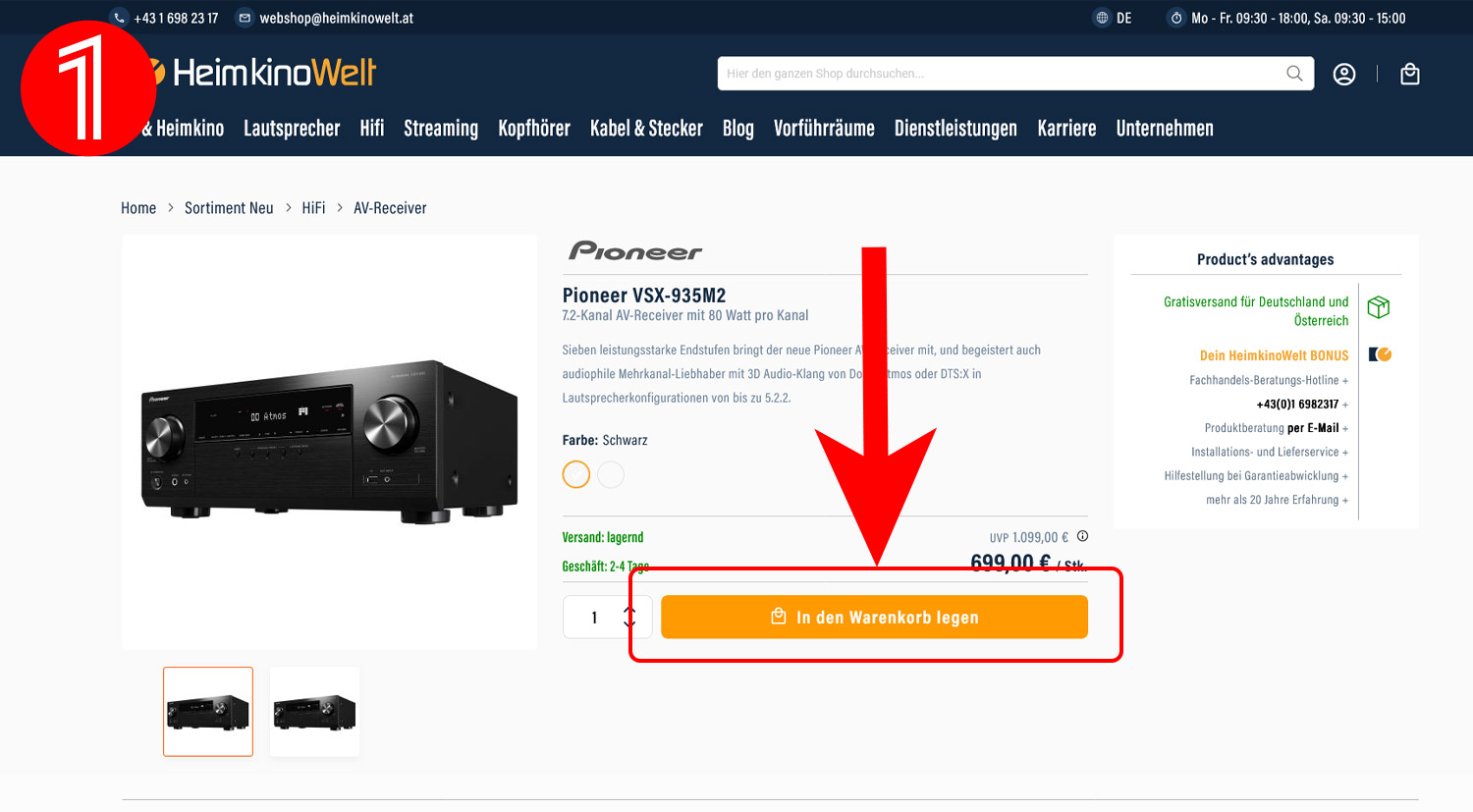This screenshot has height=812, width=1473.
Task: Go to AV-Receiver breadcrumb link
Action: coord(390,208)
